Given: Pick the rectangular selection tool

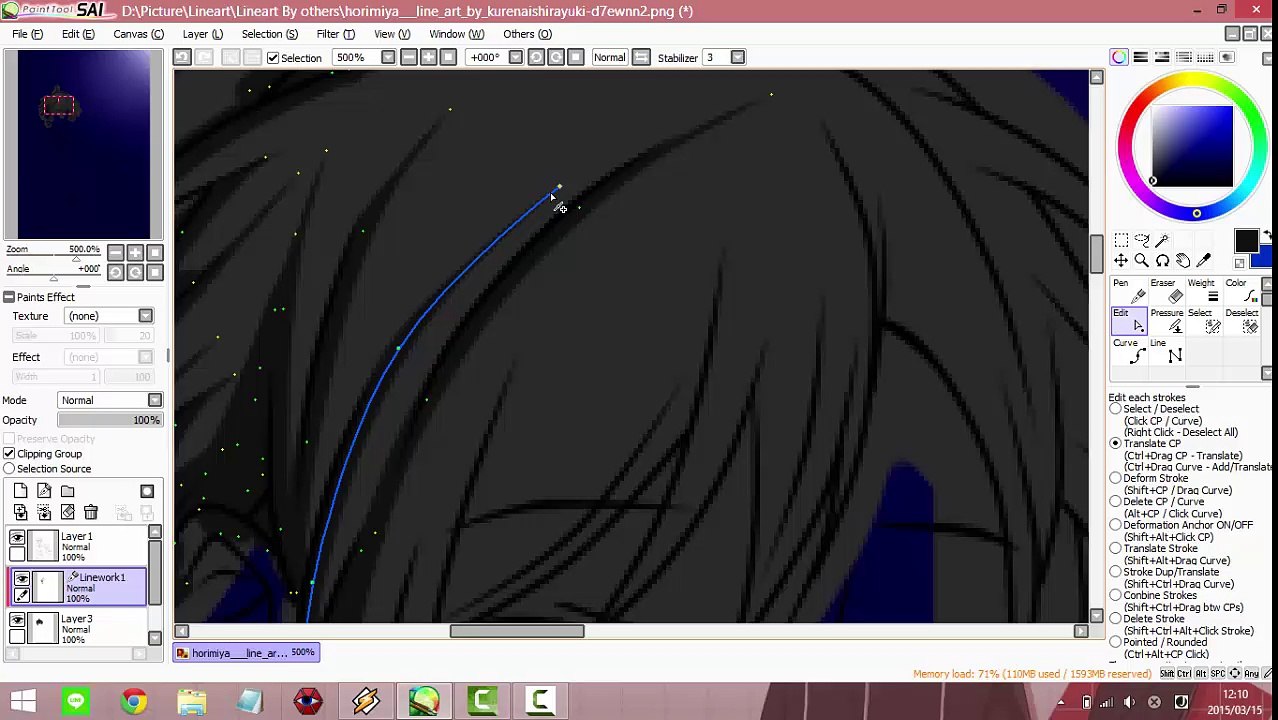Looking at the screenshot, I should point(1121,240).
